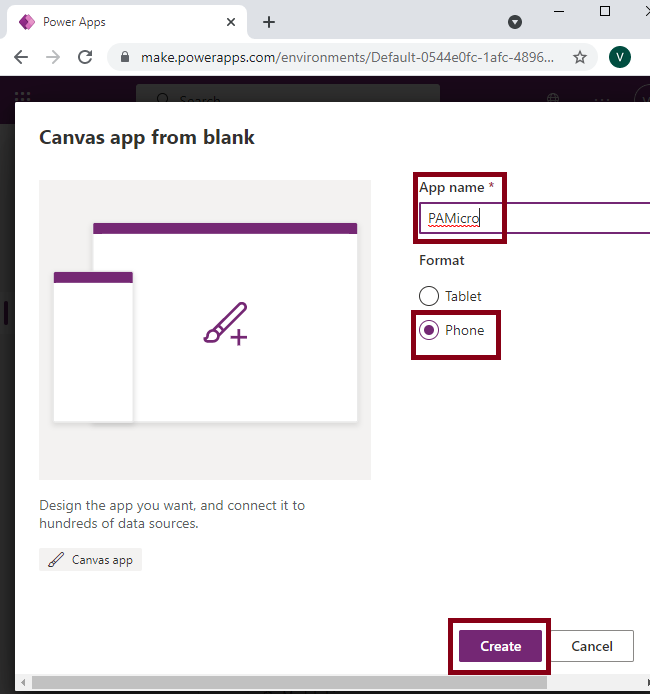Click the Create button
The width and height of the screenshot is (650, 694).
coord(500,646)
